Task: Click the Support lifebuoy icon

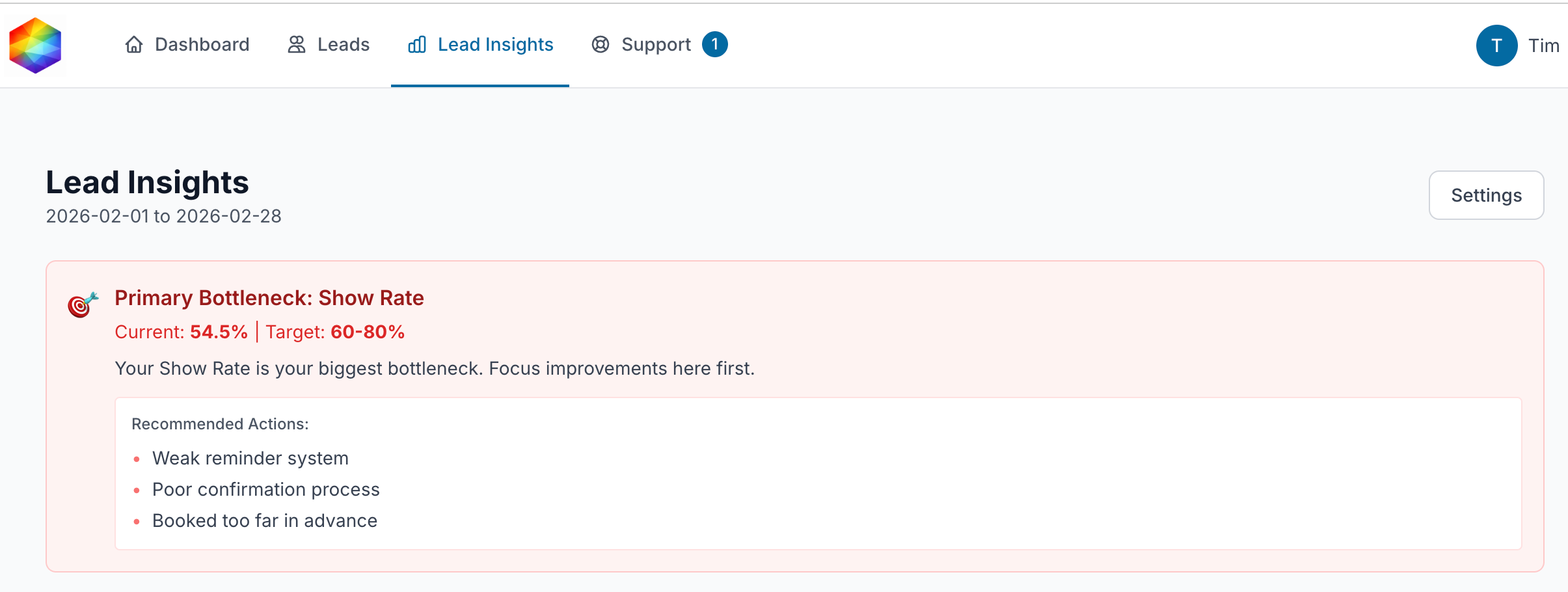Action: [x=601, y=44]
